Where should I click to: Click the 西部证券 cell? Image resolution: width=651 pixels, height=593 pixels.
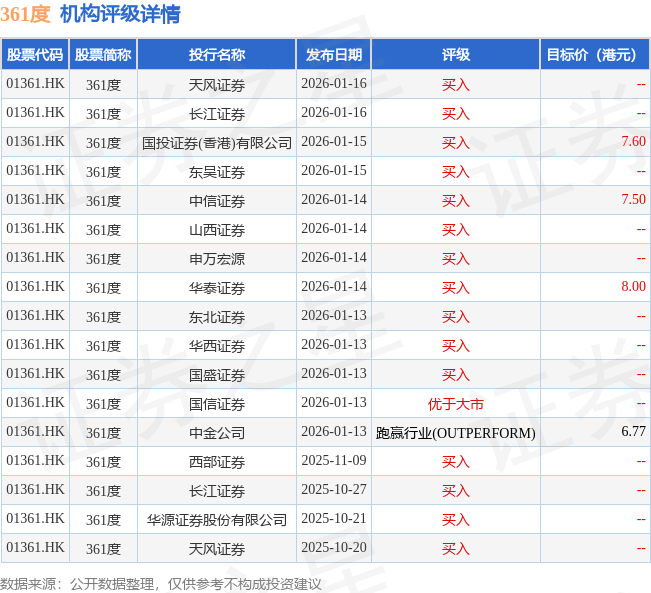tap(217, 462)
